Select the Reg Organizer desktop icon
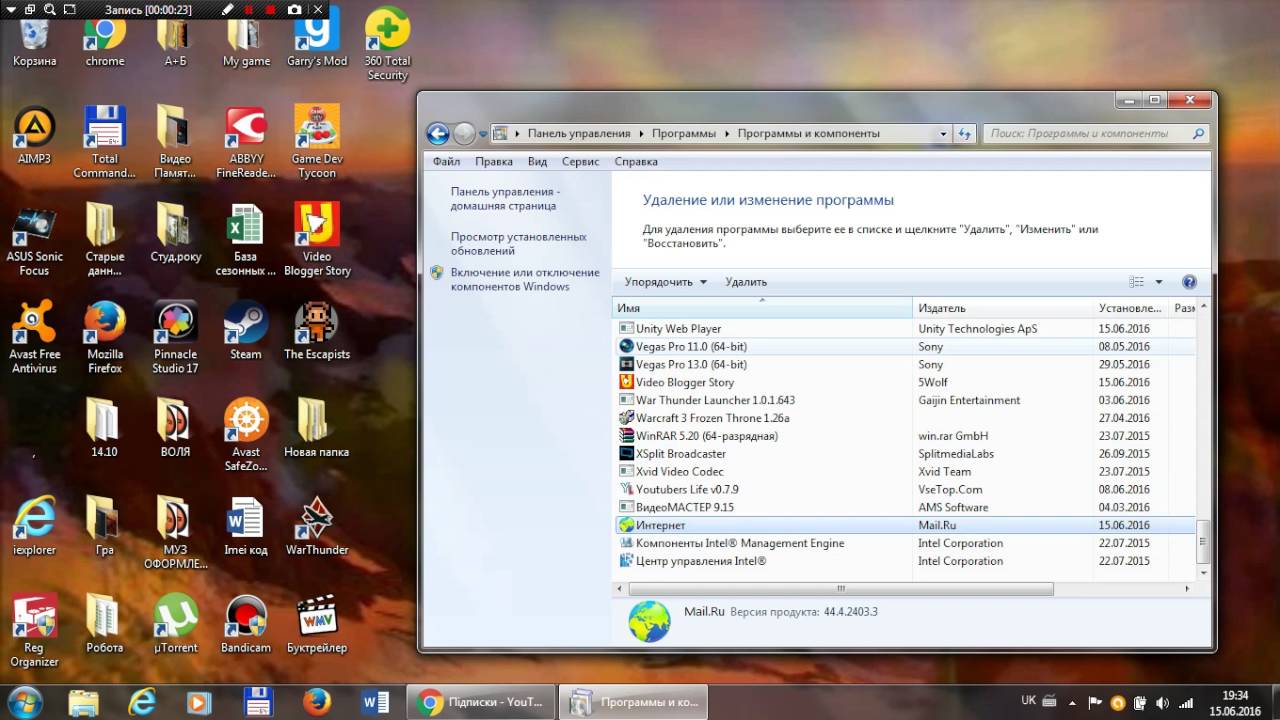Viewport: 1280px width, 720px height. click(35, 631)
